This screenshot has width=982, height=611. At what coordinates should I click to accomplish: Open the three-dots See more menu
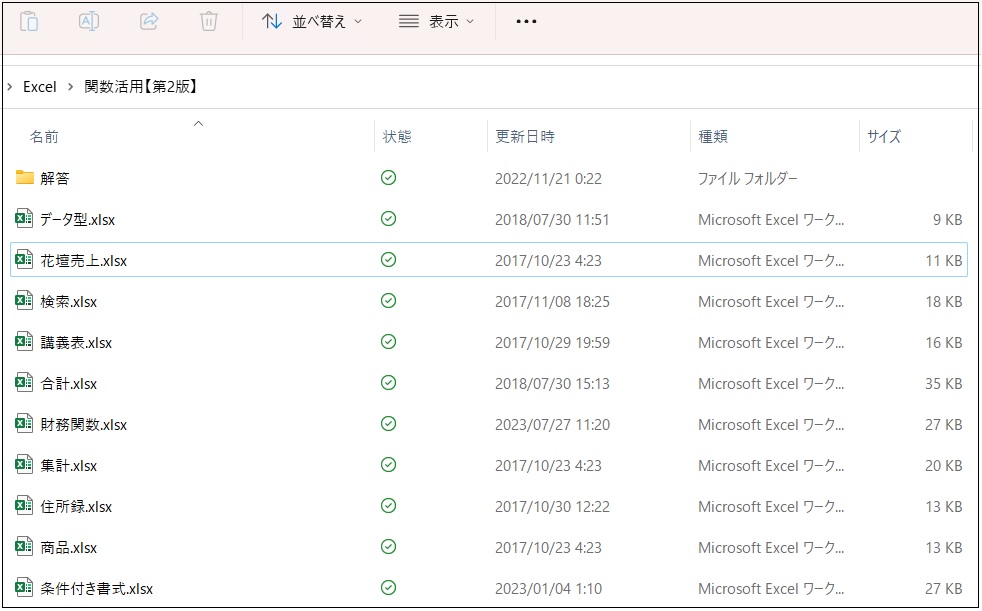(526, 21)
